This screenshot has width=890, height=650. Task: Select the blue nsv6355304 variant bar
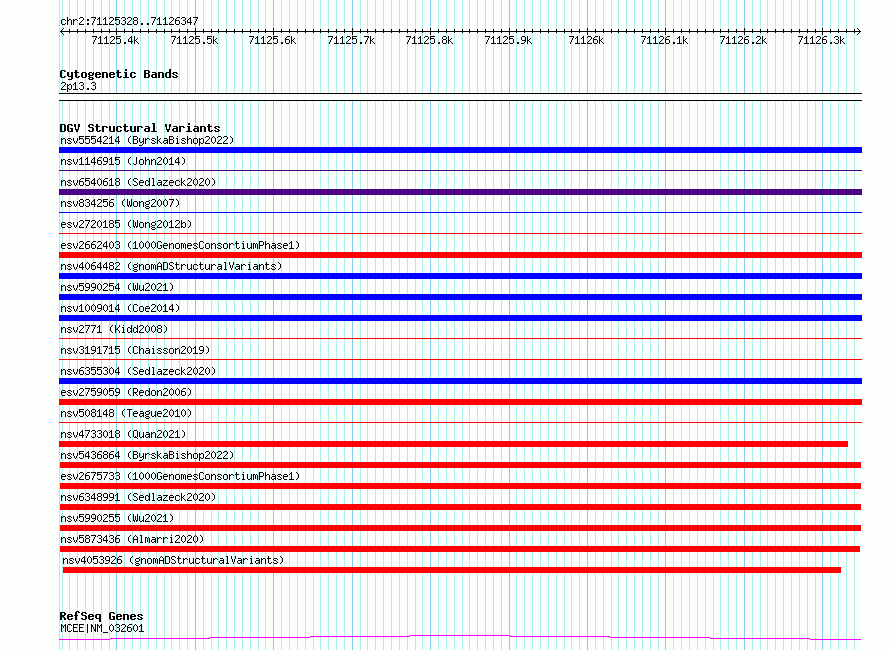(x=460, y=381)
